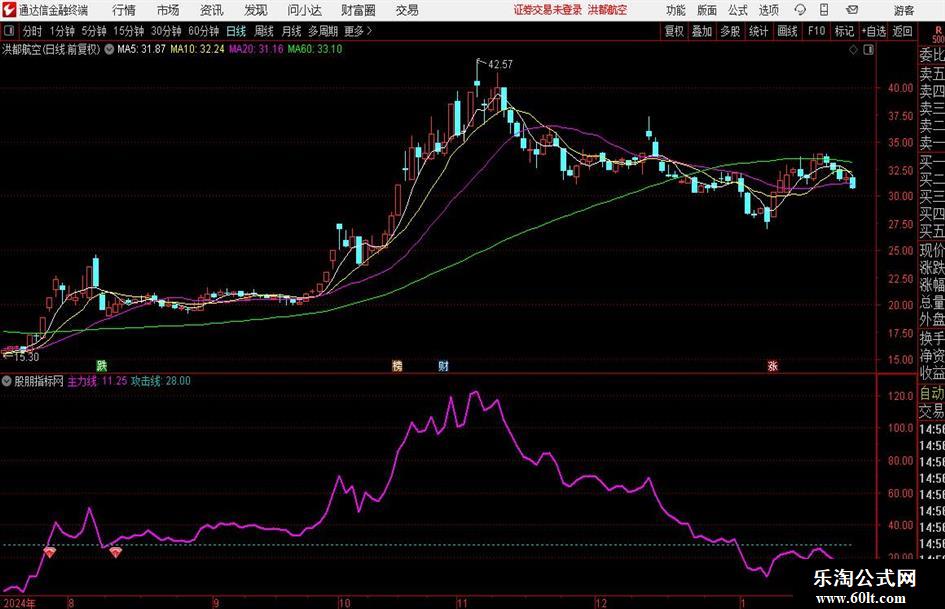Click the 2024年 label on the time axis
Screen dimensions: 945x609
click(19, 603)
